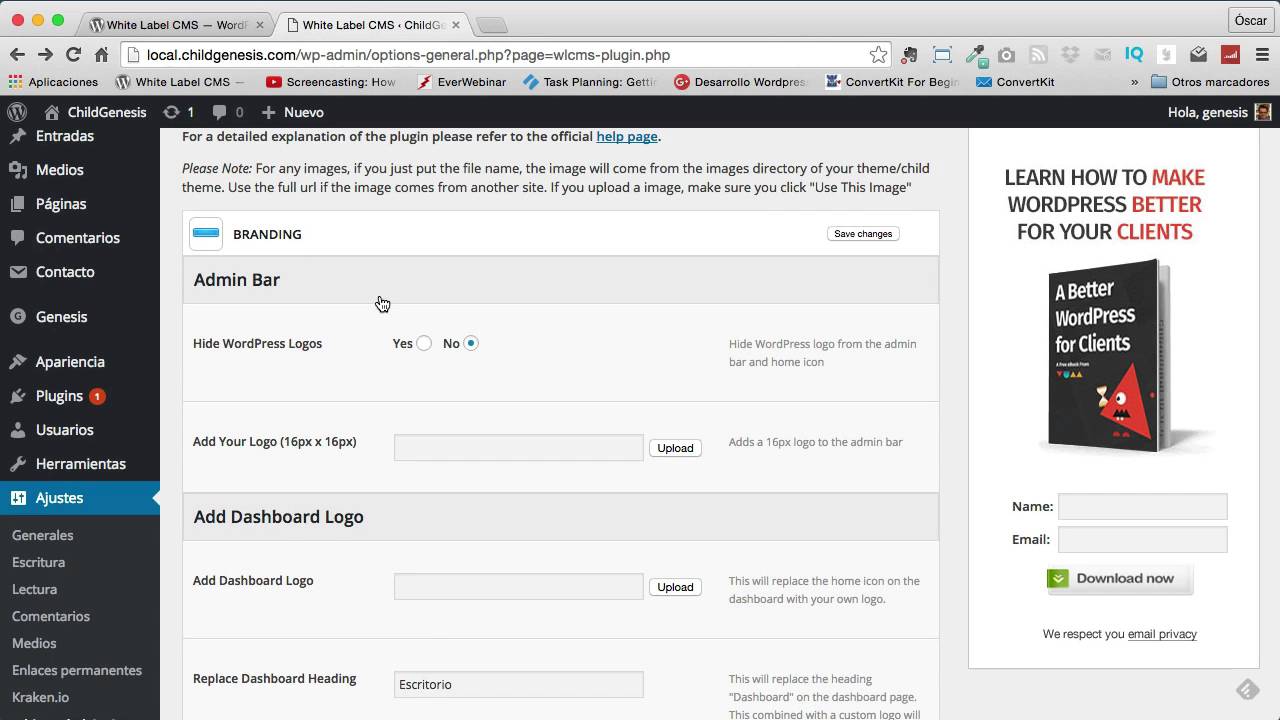Show hidden bookmarks with the chevron

(1134, 82)
